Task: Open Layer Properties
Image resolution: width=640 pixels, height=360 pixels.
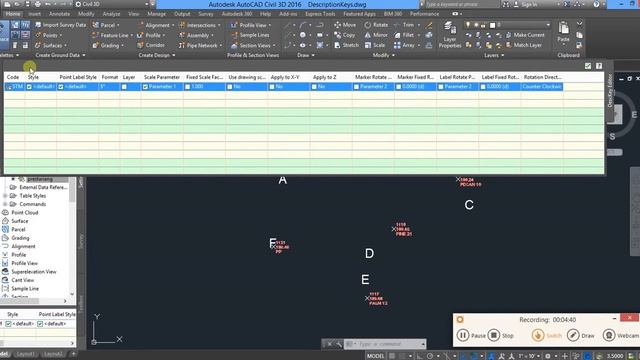Action: (450, 35)
